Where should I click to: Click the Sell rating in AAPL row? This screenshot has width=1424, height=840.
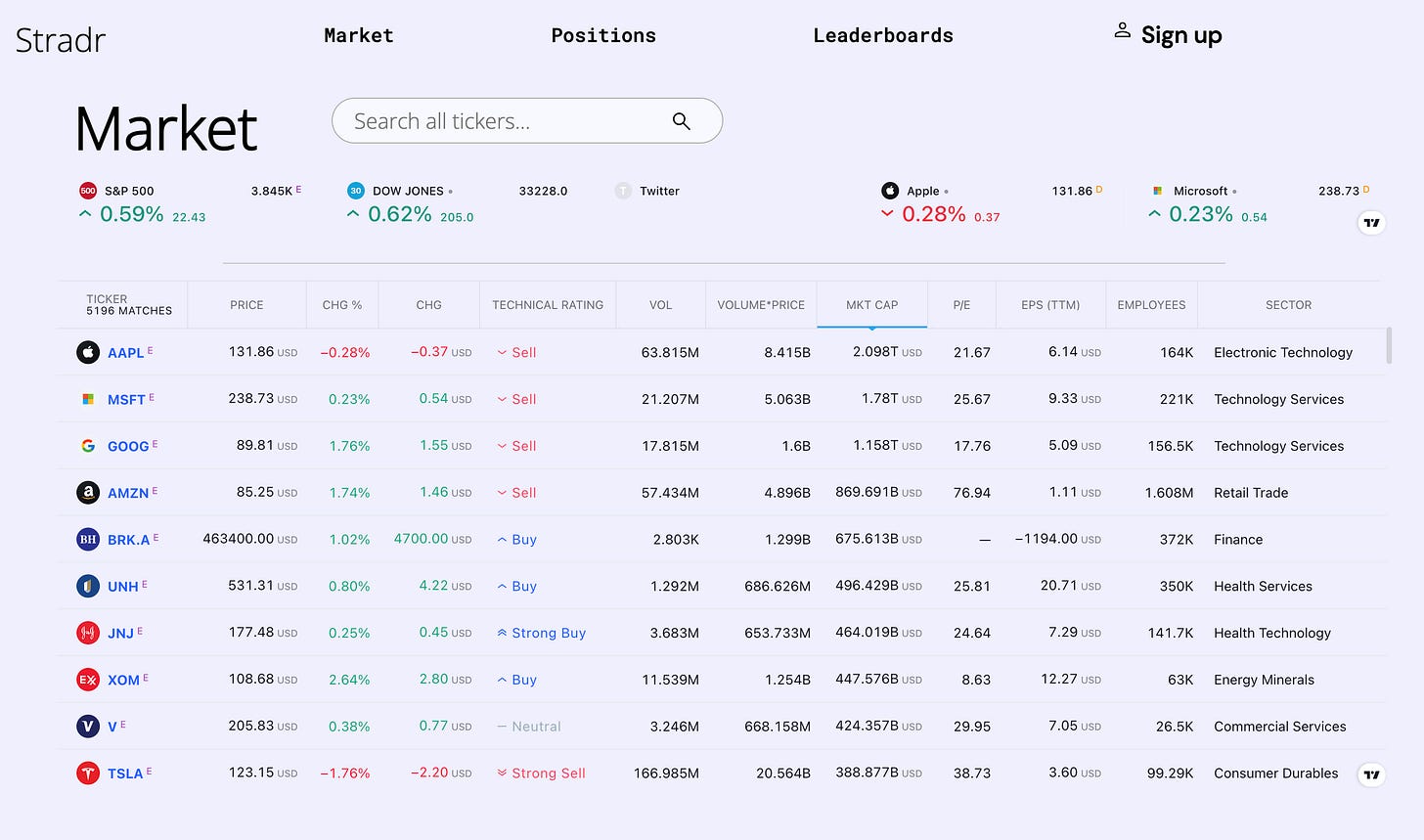coord(517,352)
